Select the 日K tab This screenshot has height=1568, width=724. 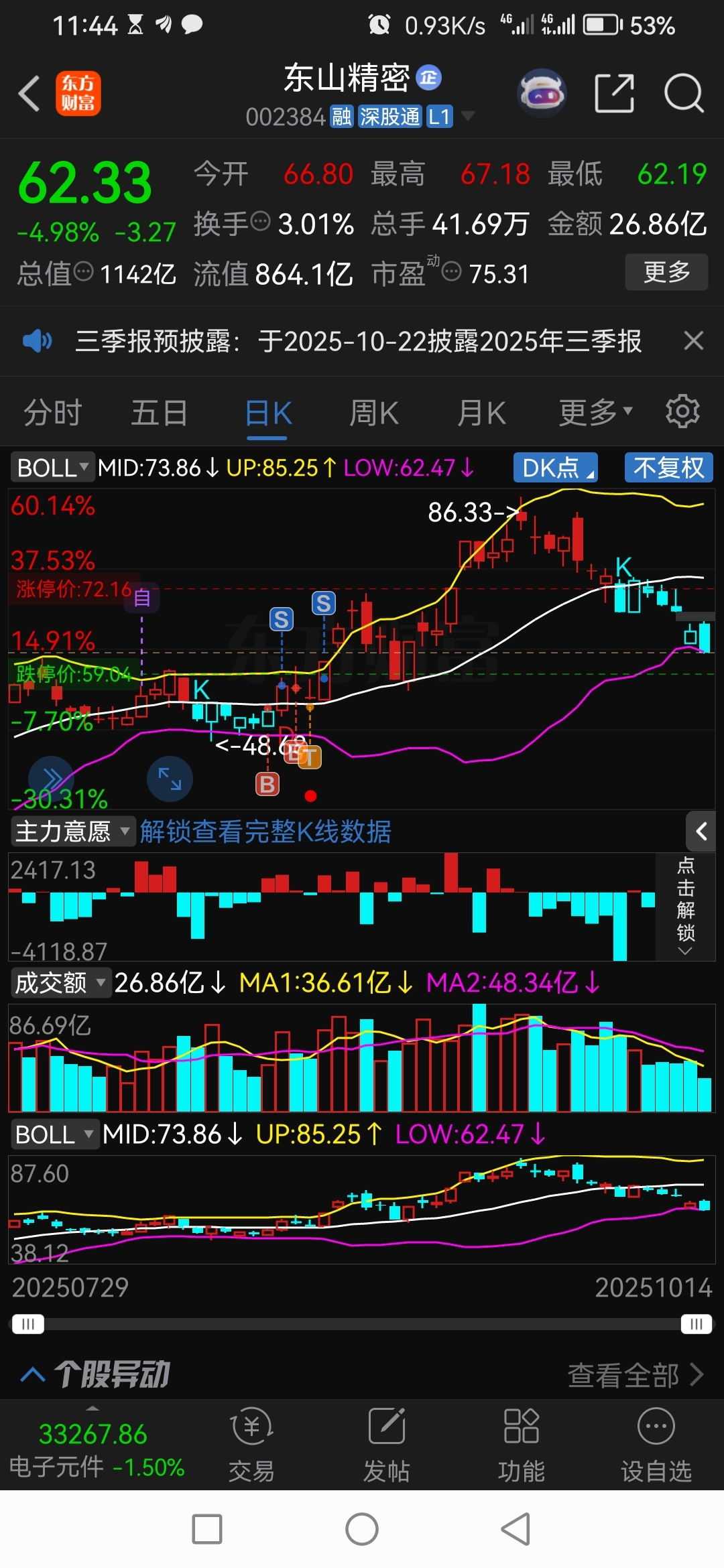point(267,413)
